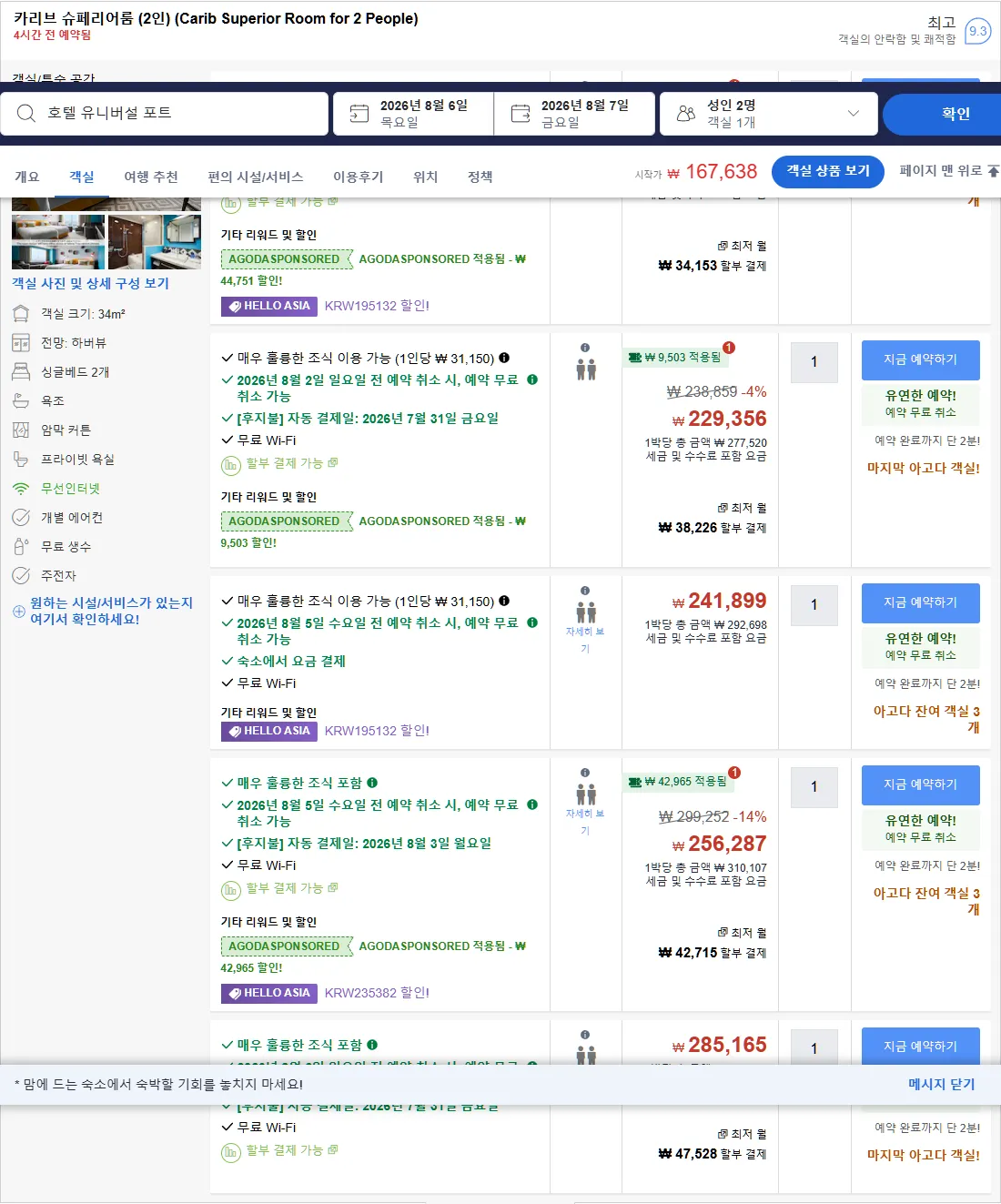Switch to the 이용후기 tab
This screenshot has height=1204, width=1001.
click(x=359, y=177)
